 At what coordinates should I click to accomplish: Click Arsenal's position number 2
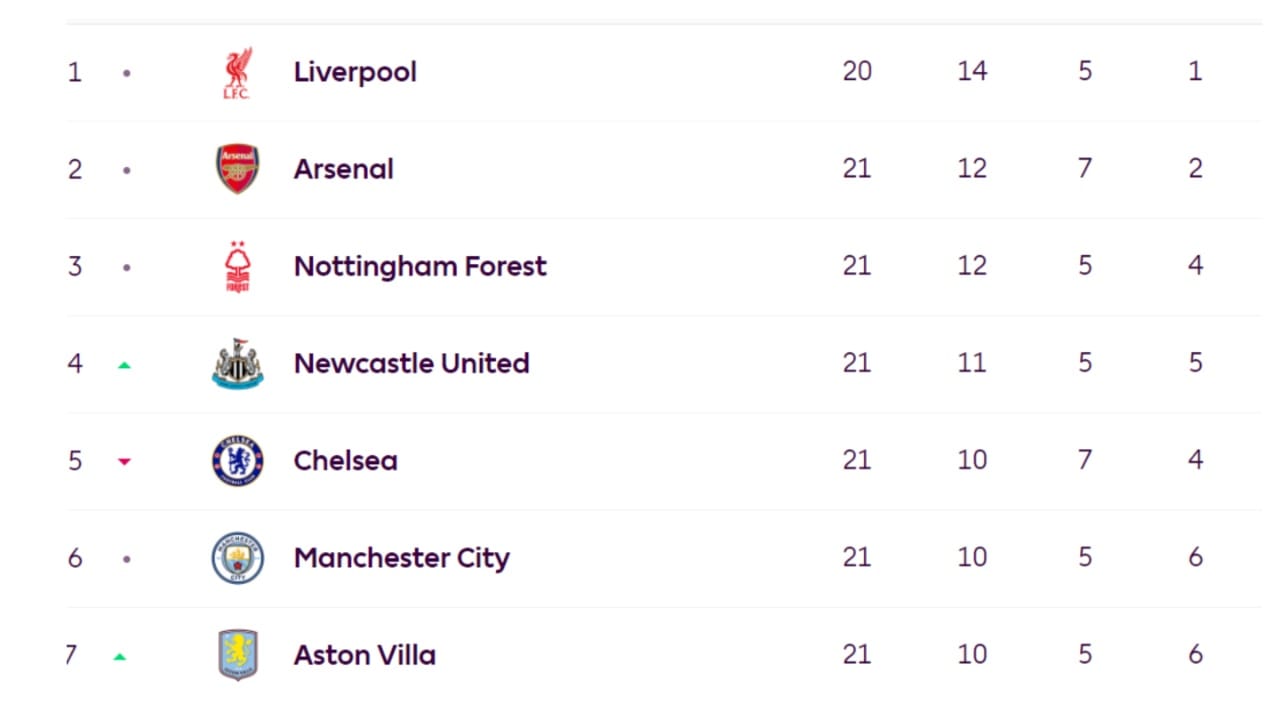(75, 169)
